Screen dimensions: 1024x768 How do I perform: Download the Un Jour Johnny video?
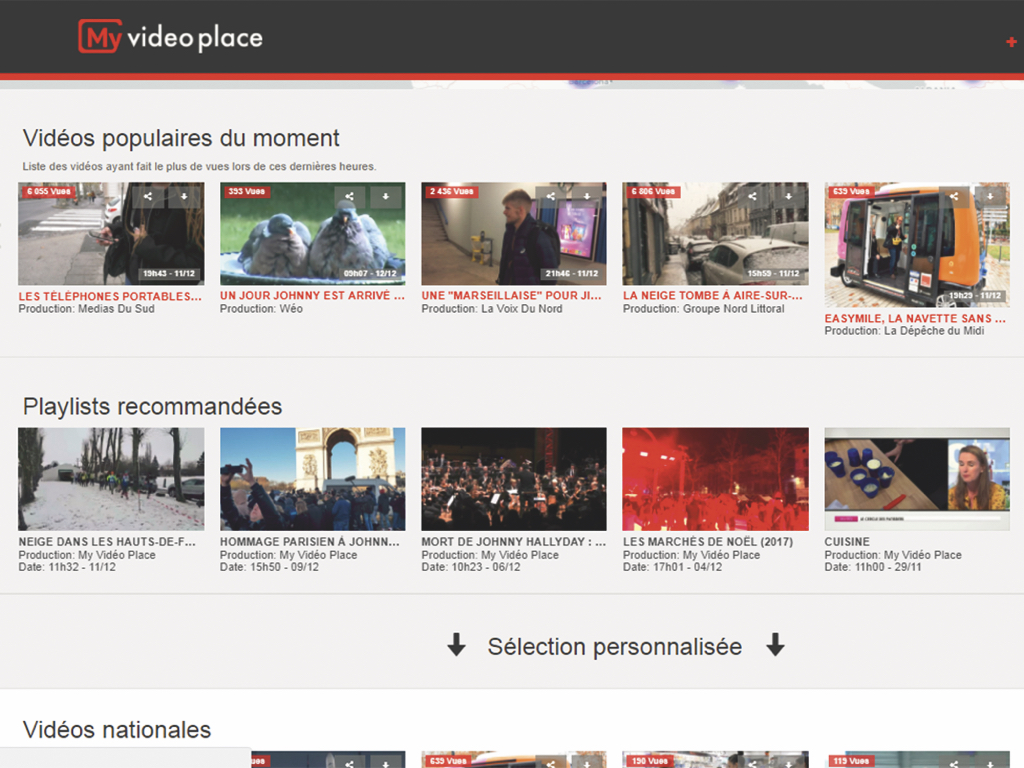[x=386, y=197]
